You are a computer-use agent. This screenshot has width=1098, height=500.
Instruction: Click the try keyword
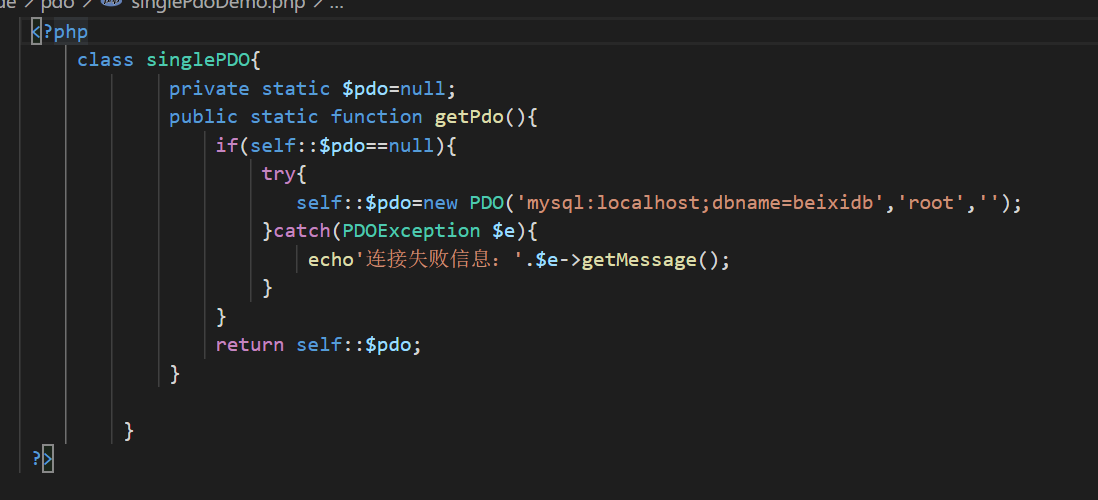(279, 174)
